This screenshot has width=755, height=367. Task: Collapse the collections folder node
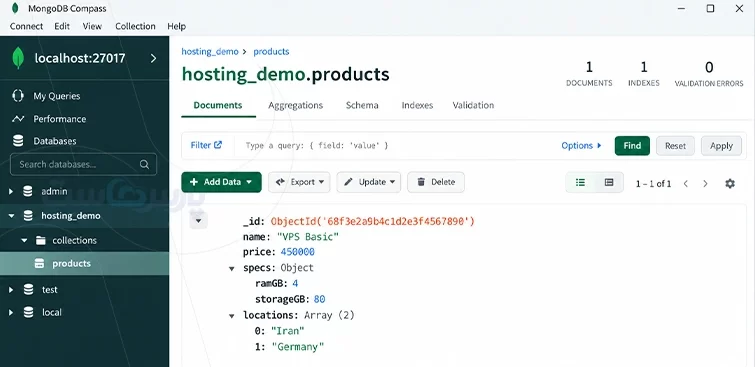coord(24,240)
